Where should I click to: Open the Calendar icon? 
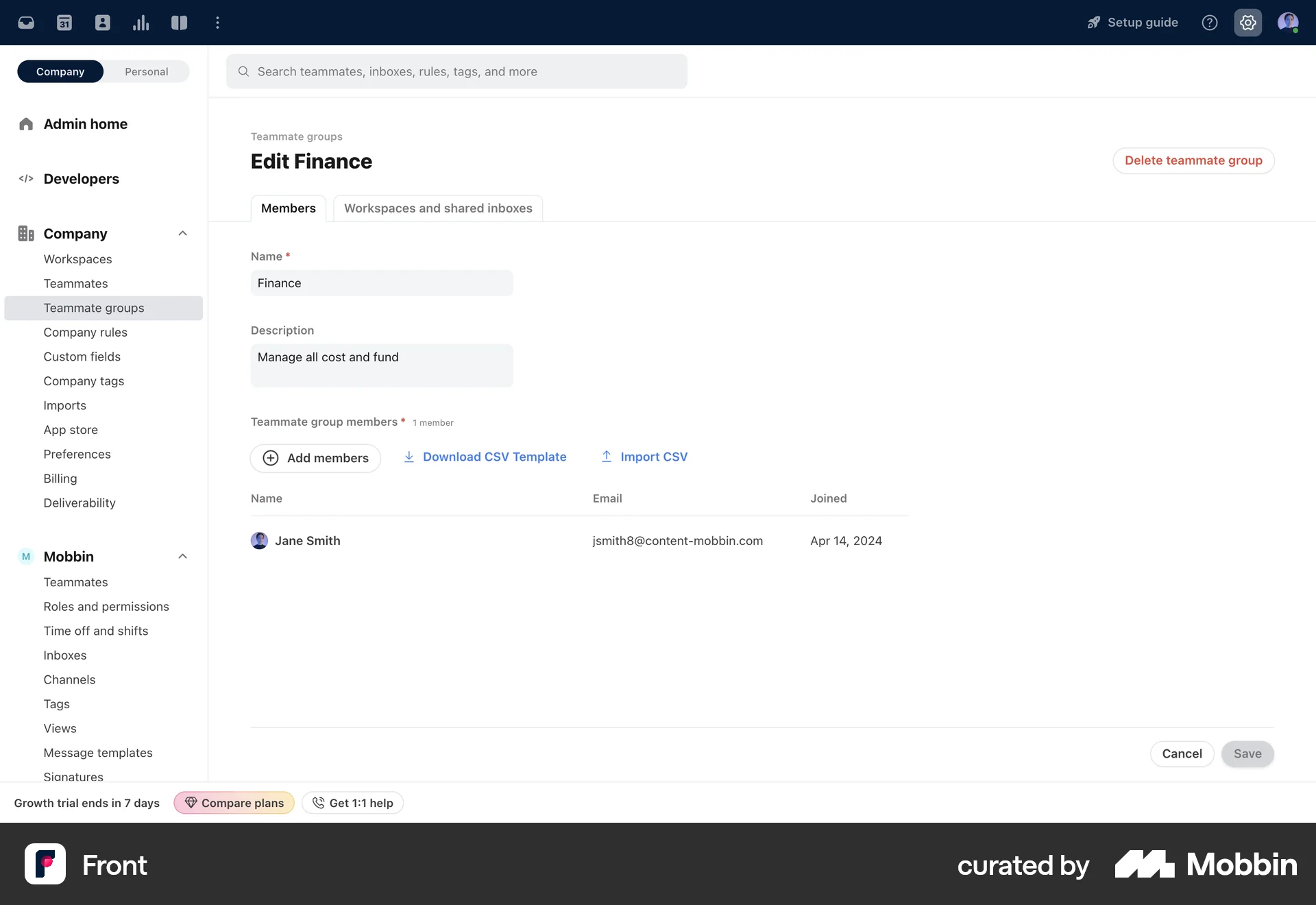[64, 22]
